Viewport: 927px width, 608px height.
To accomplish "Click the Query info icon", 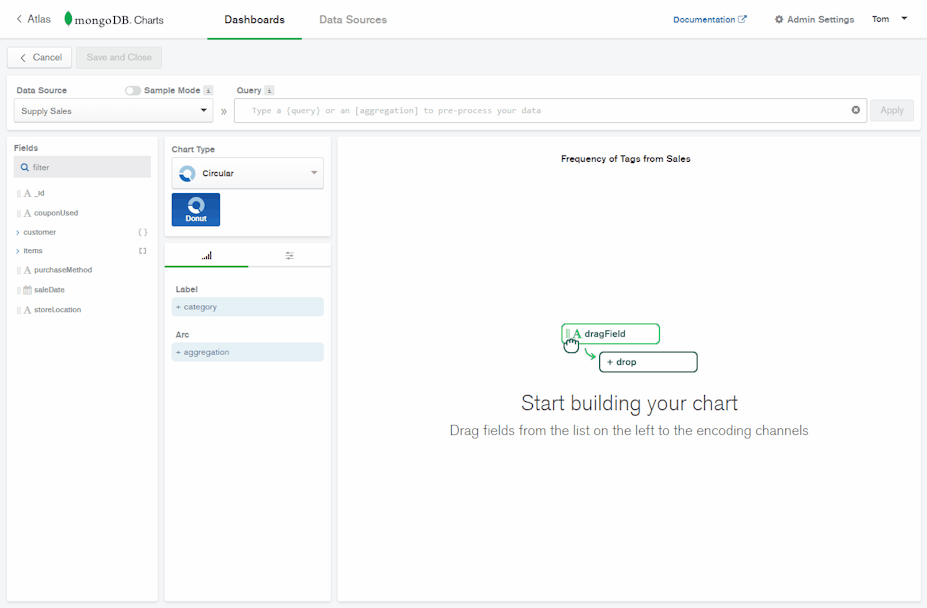I will coord(271,90).
